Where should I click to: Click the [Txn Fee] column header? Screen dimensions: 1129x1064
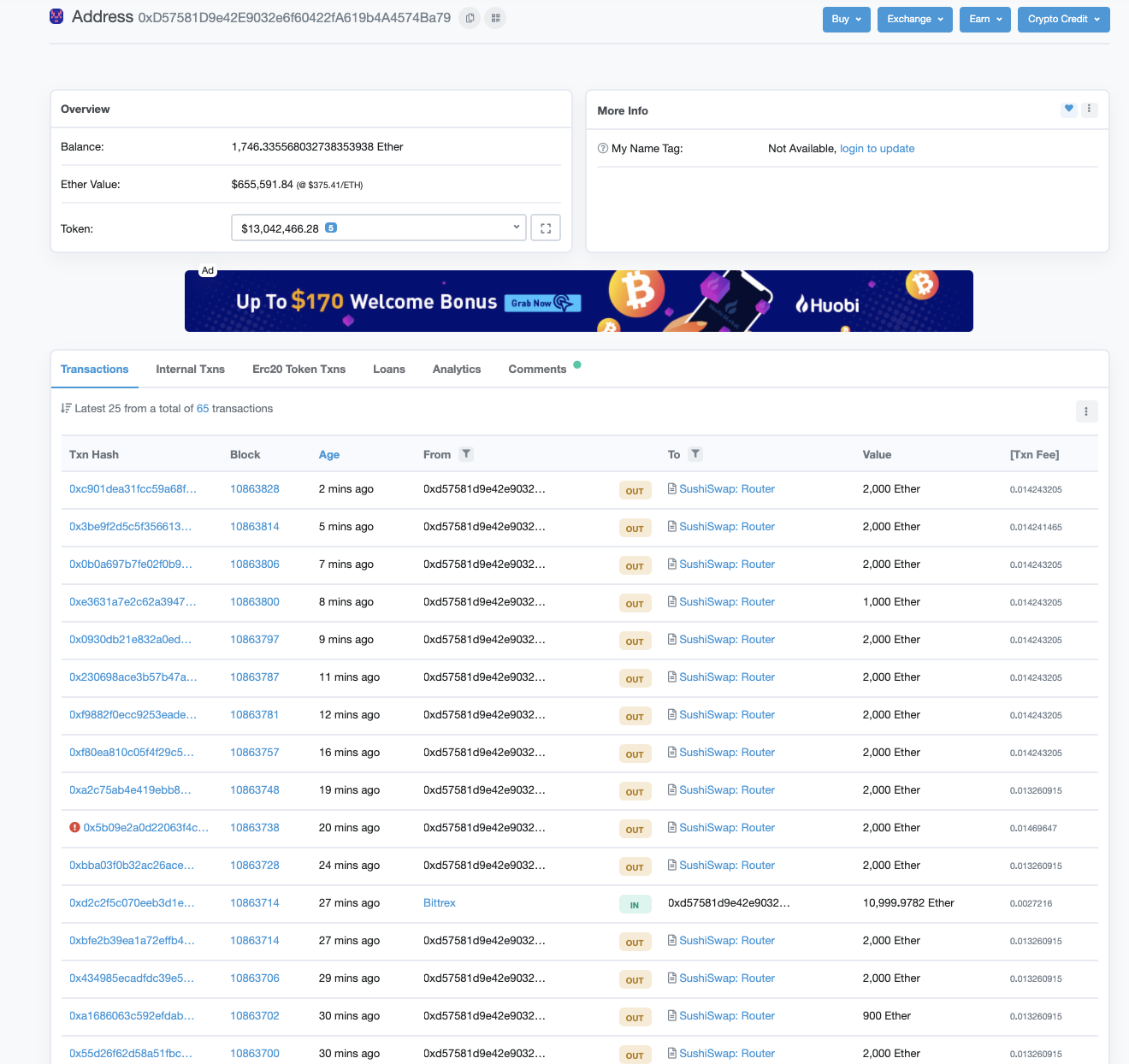(1035, 455)
